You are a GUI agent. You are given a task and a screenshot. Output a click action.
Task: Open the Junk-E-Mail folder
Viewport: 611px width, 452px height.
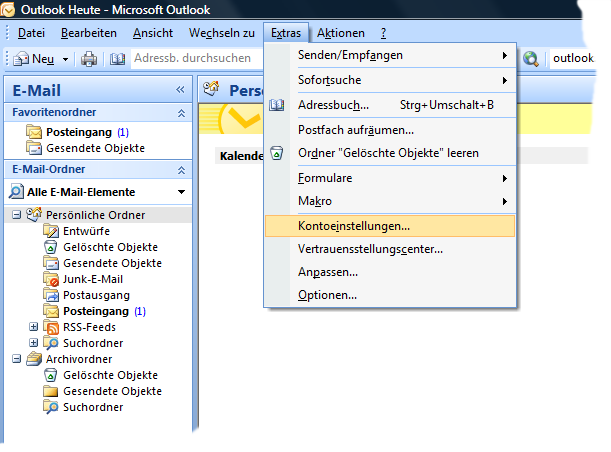point(93,279)
